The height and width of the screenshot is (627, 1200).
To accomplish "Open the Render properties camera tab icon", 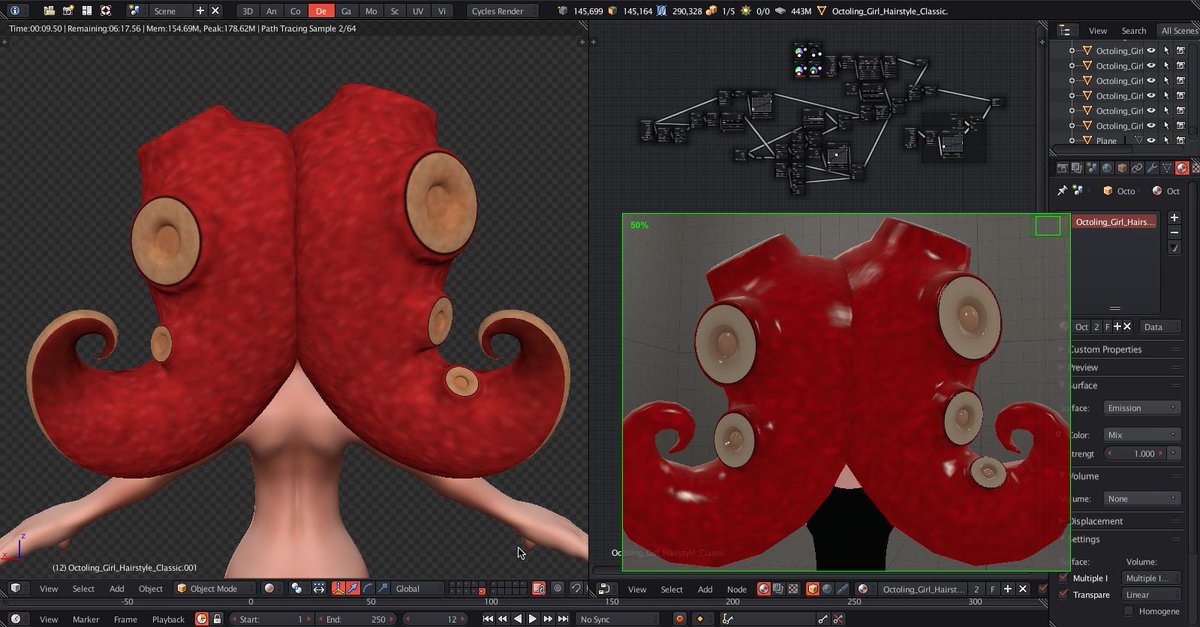I will point(1063,168).
